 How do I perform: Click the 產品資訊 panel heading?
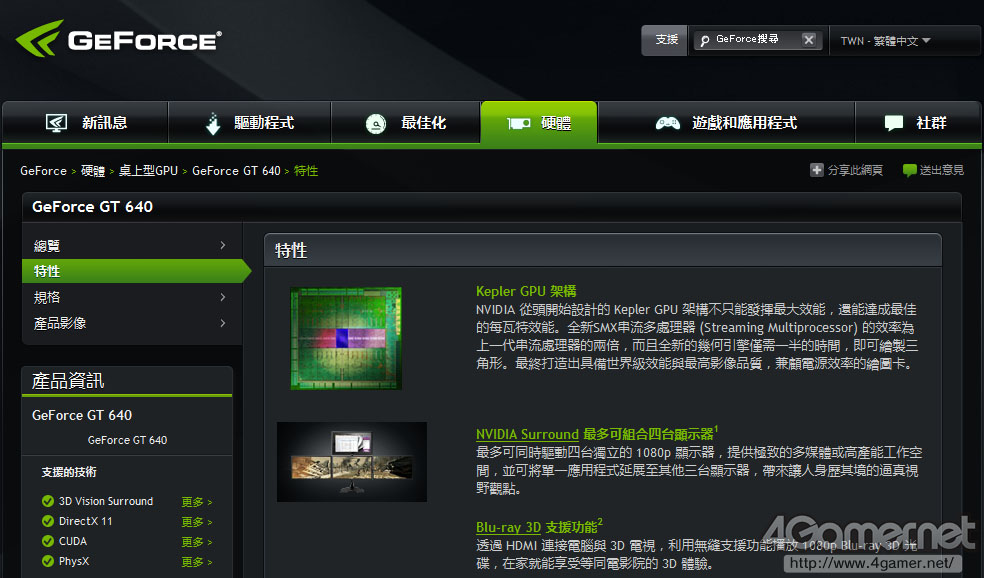tap(68, 381)
